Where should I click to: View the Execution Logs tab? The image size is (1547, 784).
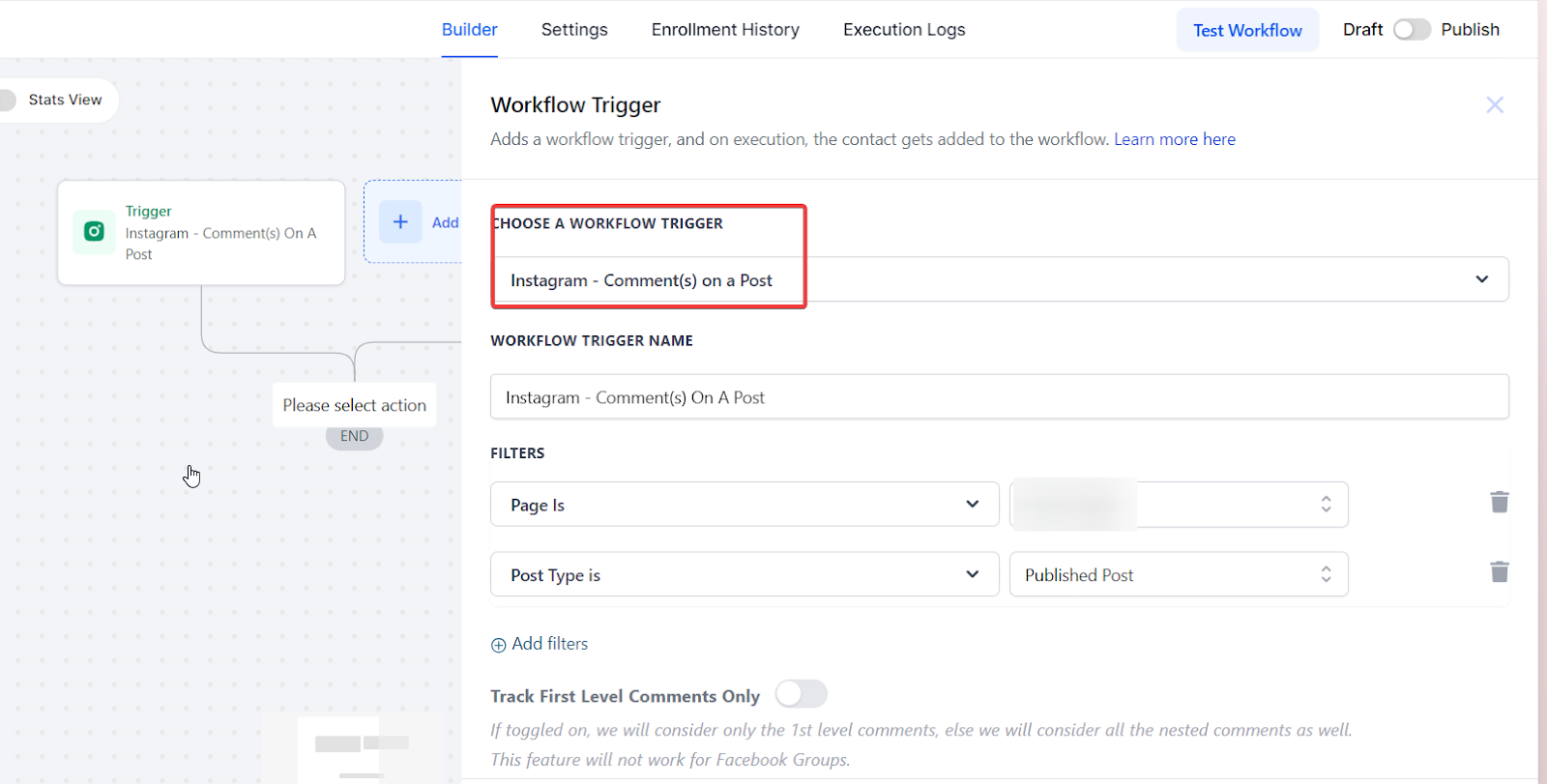[x=904, y=30]
